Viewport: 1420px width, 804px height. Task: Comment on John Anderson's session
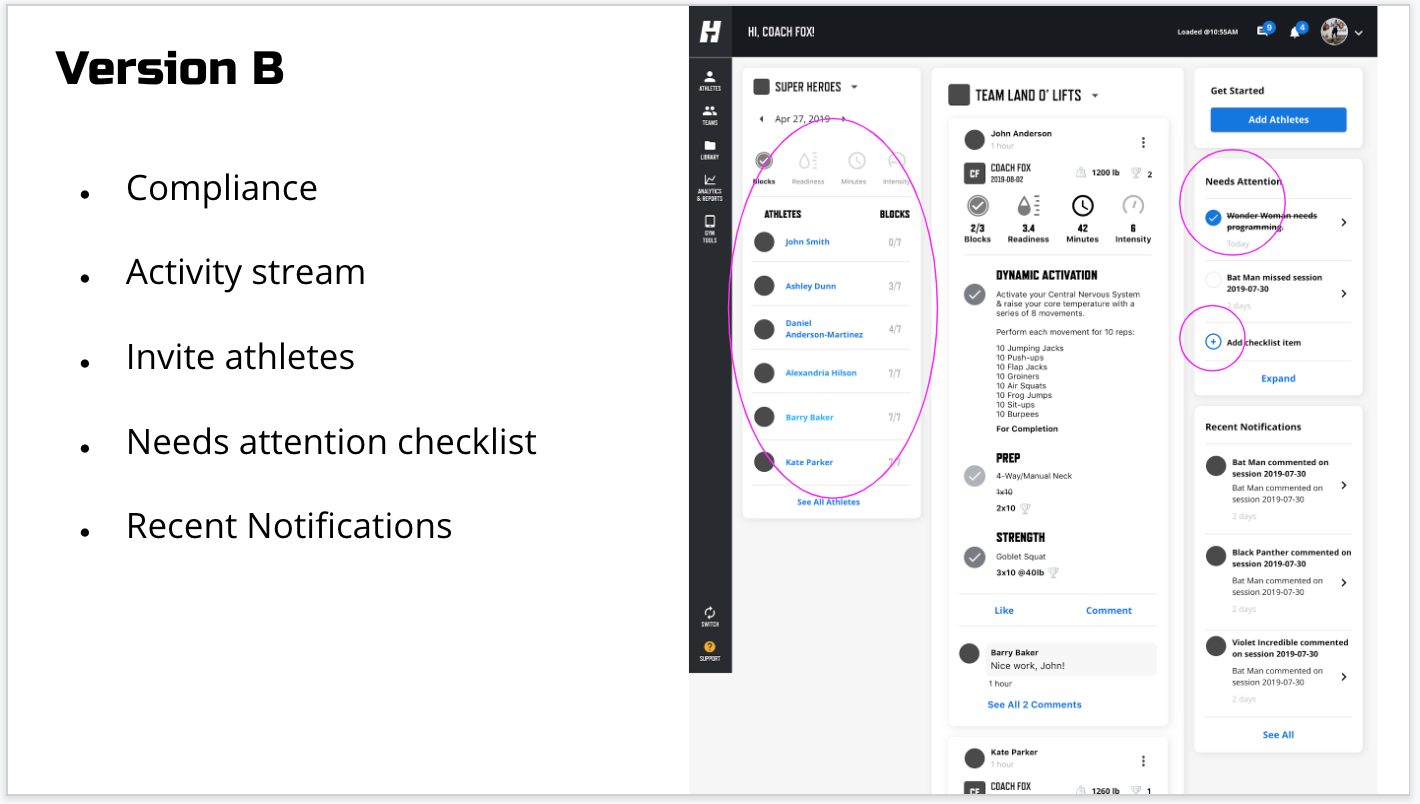click(1109, 610)
